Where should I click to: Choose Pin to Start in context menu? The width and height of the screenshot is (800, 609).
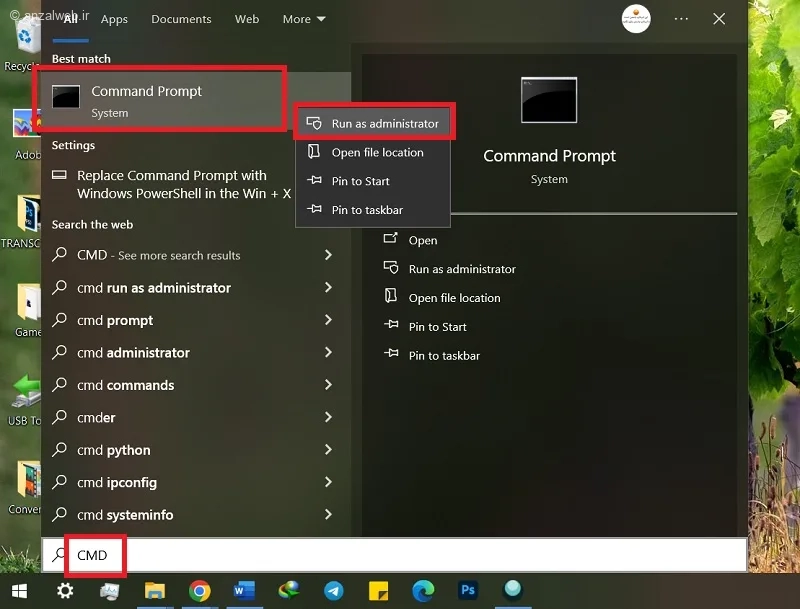(373, 181)
